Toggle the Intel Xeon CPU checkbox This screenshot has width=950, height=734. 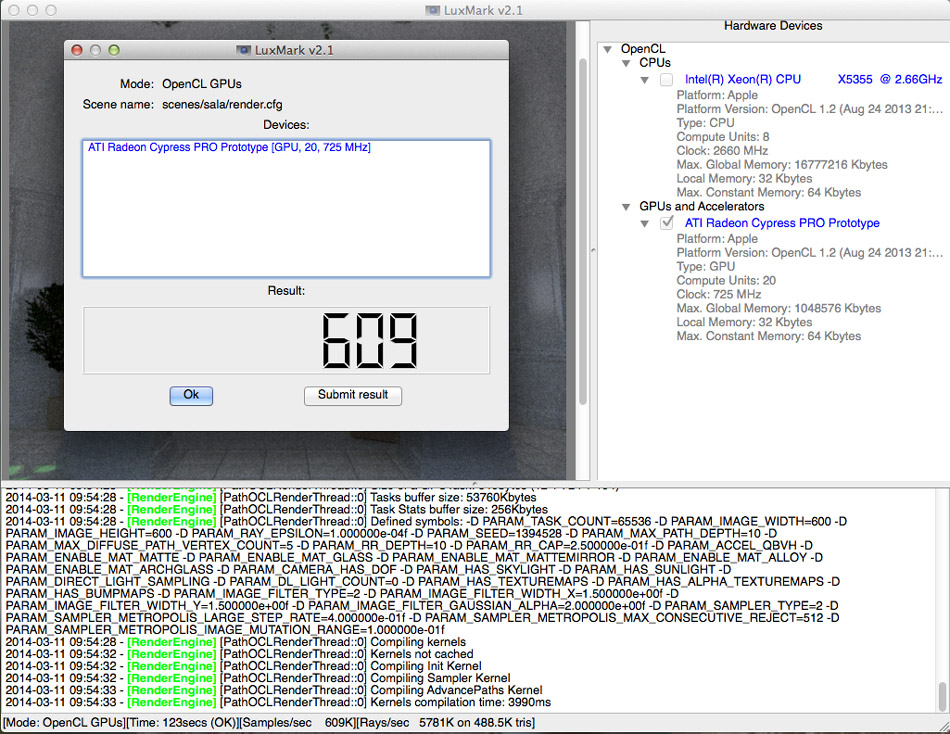(x=666, y=79)
